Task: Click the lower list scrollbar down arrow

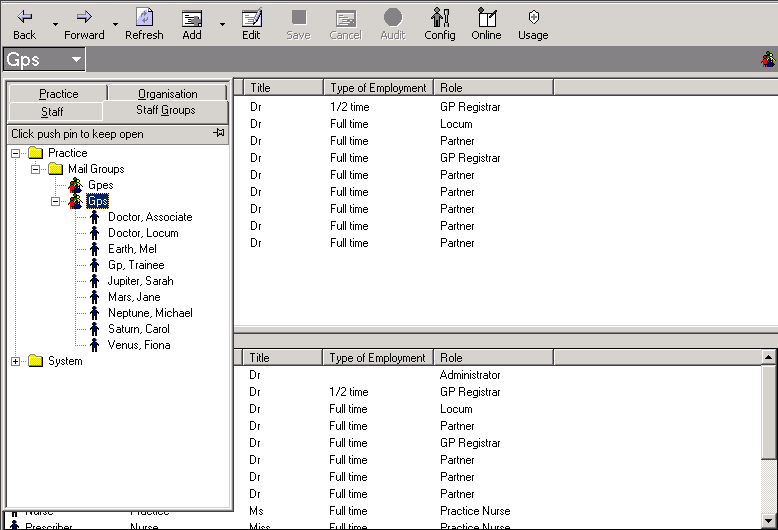Action: click(769, 522)
